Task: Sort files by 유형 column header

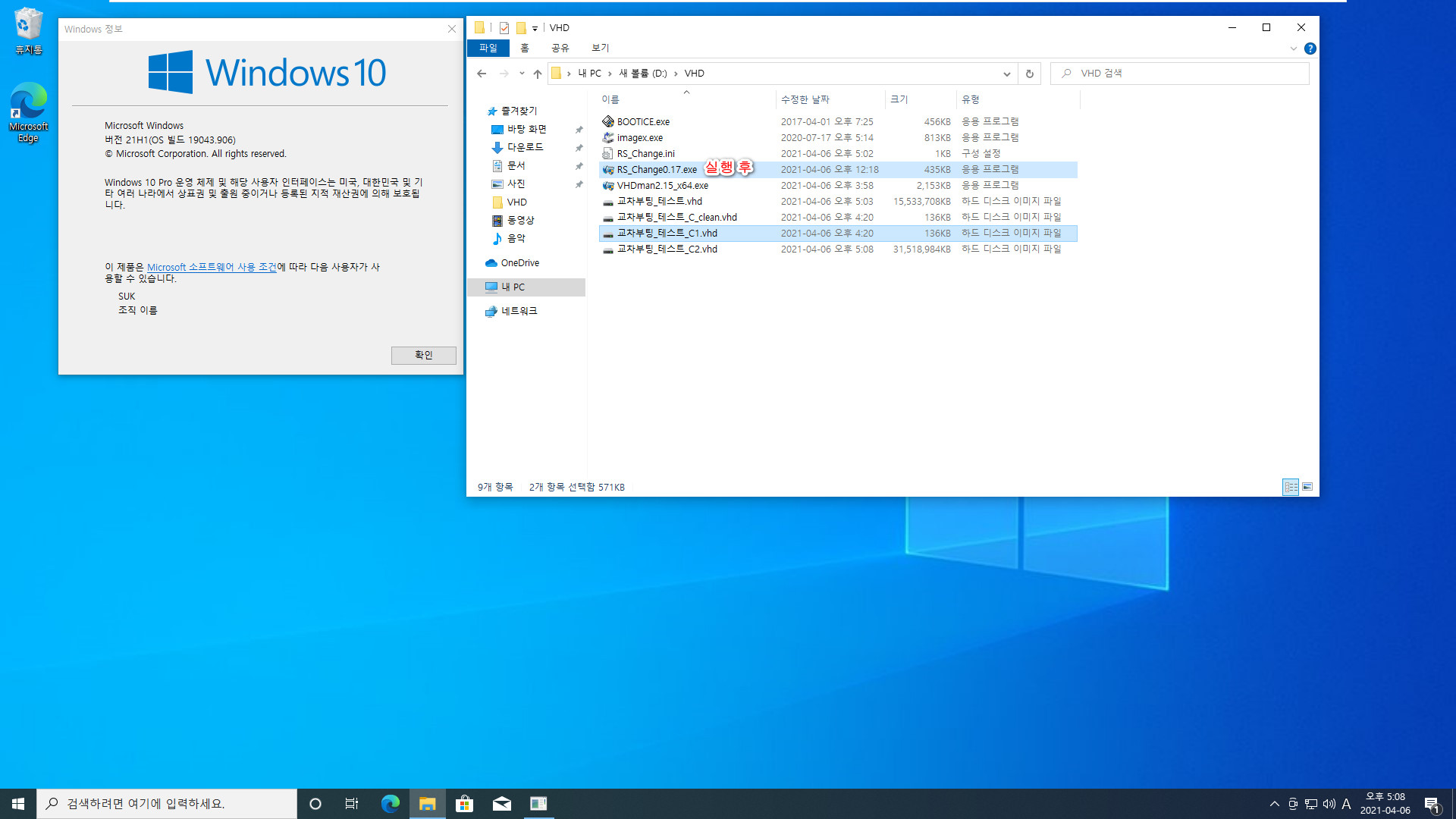Action: point(1018,99)
